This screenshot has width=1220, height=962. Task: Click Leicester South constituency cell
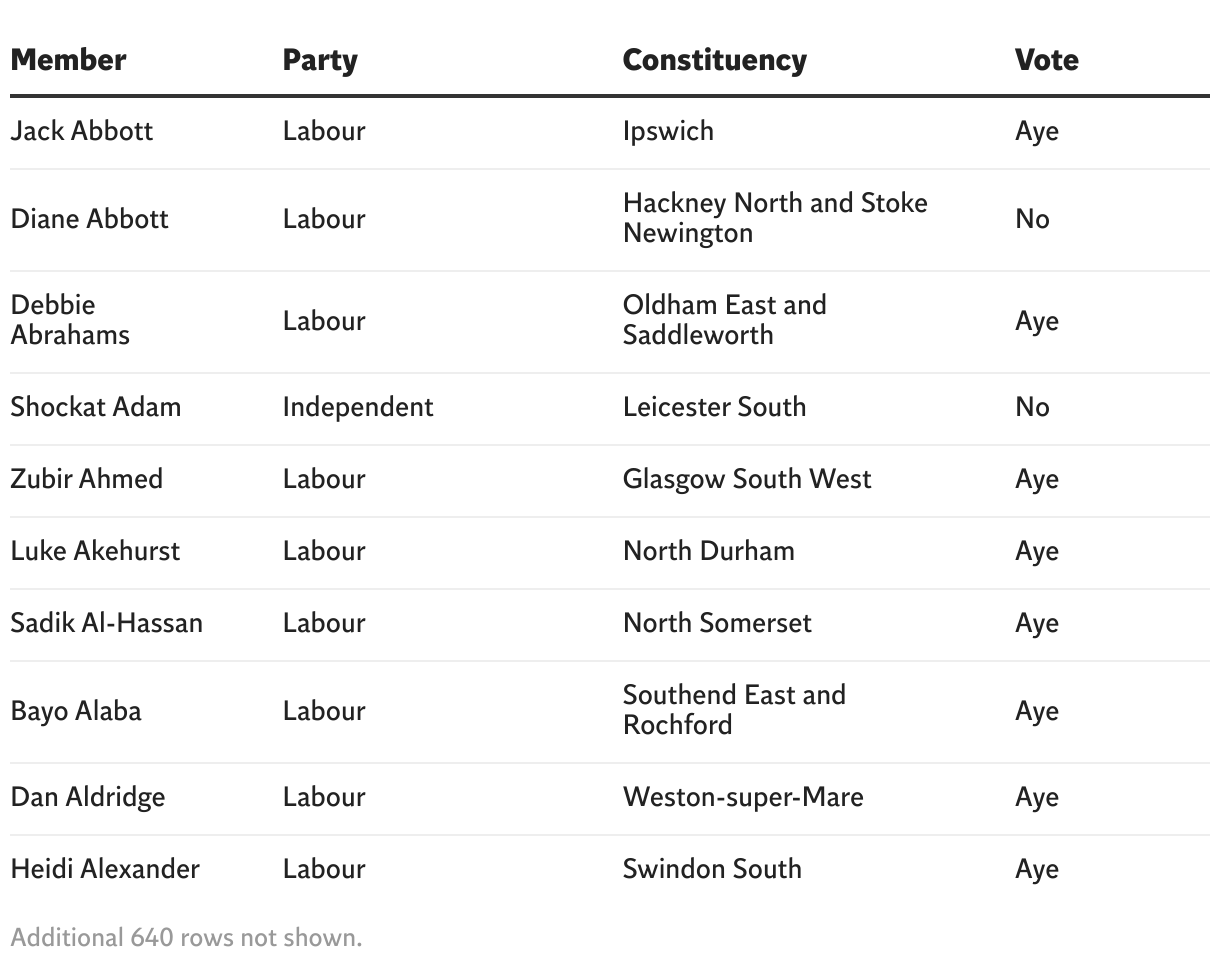pos(714,407)
